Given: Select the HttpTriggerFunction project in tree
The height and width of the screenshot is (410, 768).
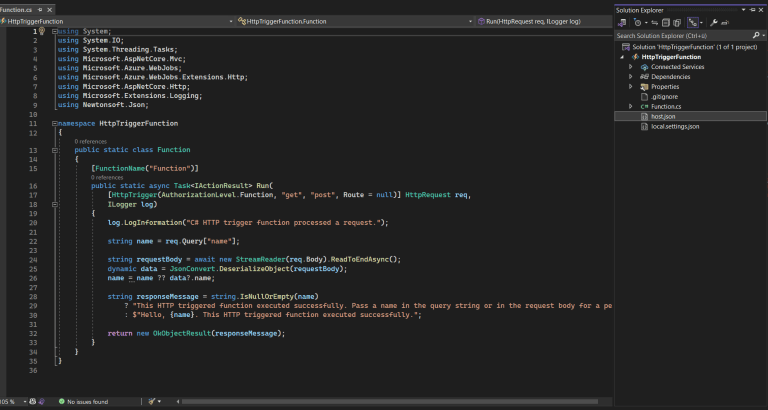Looking at the screenshot, I should click(671, 57).
